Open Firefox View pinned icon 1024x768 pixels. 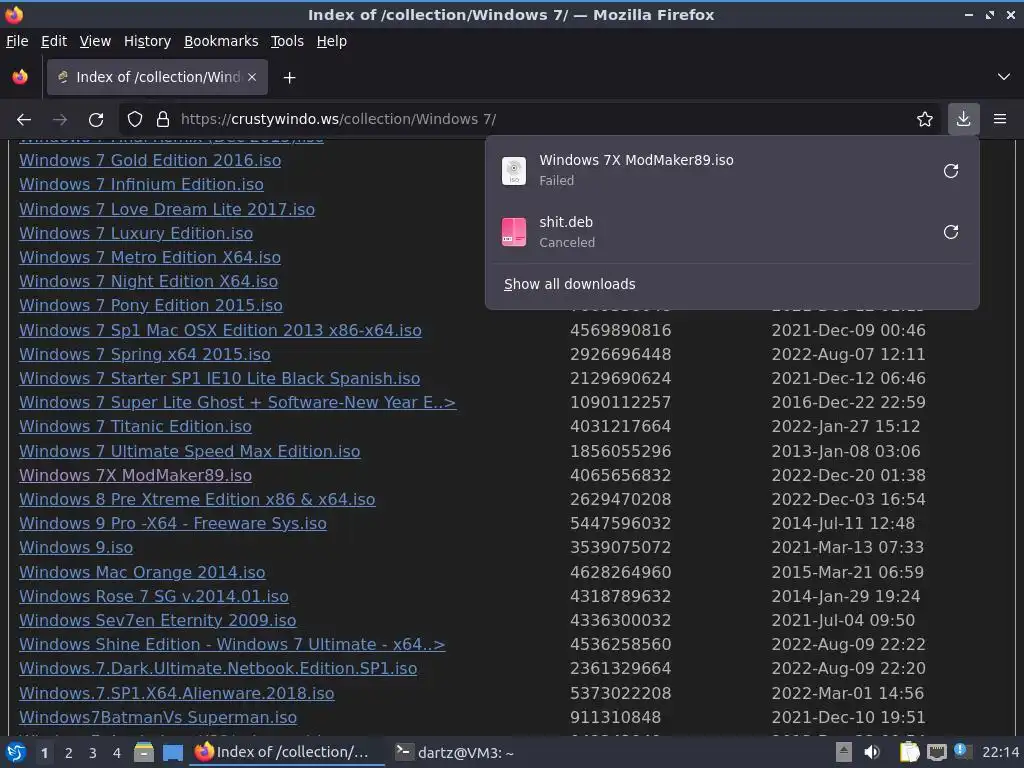tap(20, 77)
